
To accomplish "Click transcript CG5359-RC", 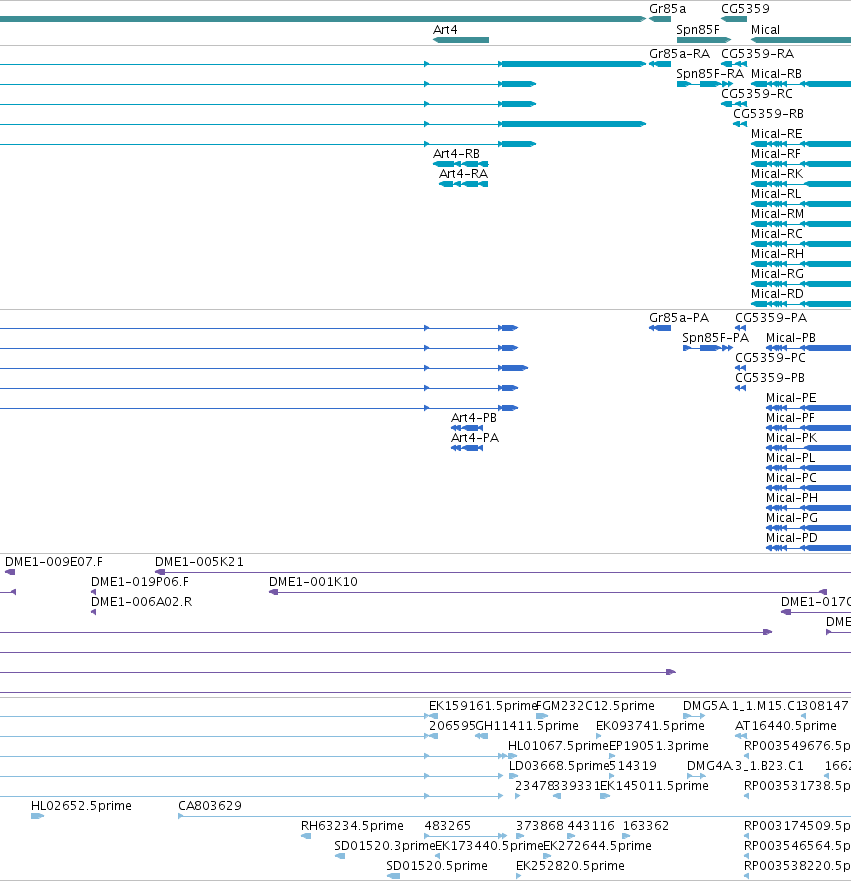I will 734,104.
